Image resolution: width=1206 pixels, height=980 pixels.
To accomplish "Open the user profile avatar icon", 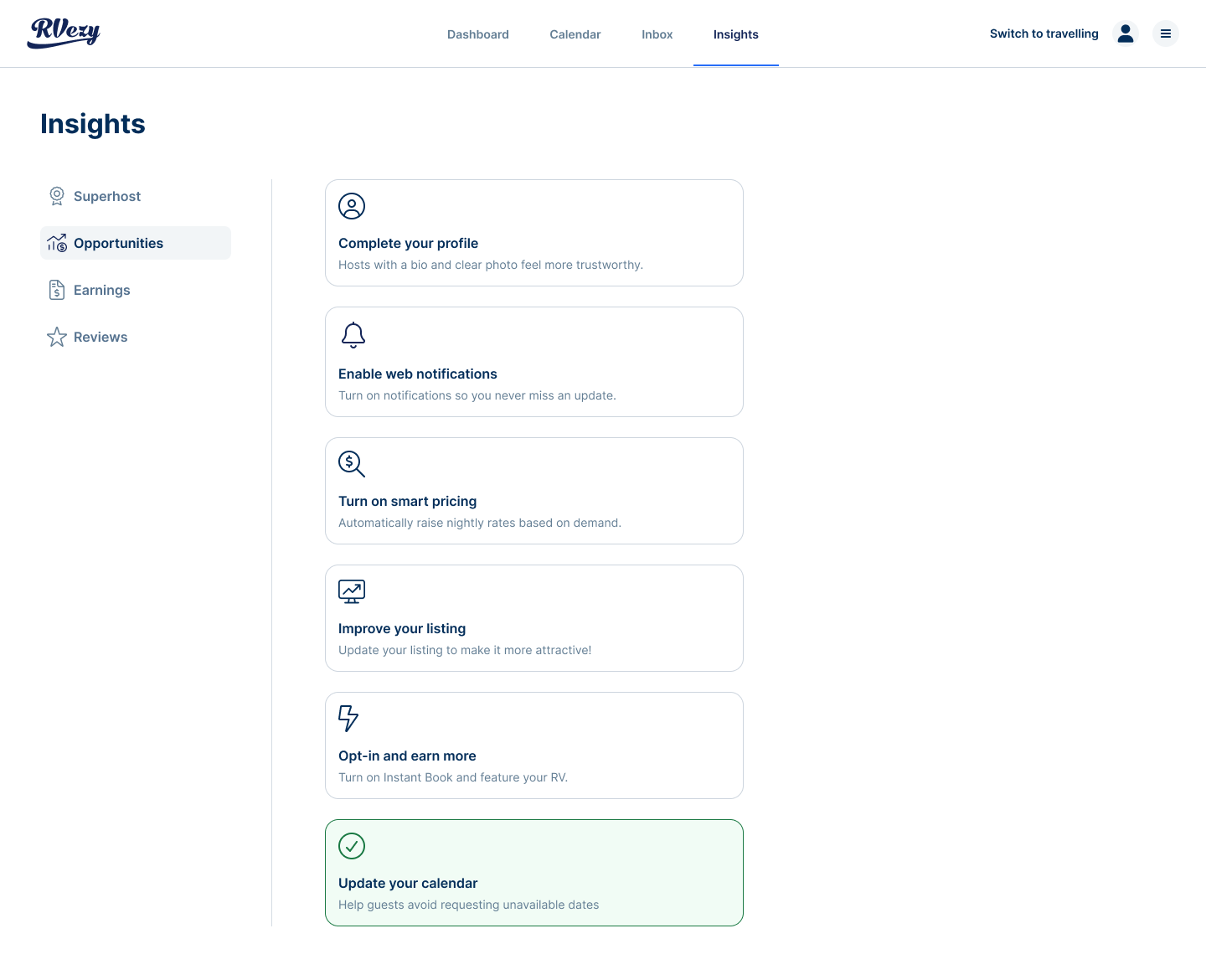I will tap(1126, 34).
